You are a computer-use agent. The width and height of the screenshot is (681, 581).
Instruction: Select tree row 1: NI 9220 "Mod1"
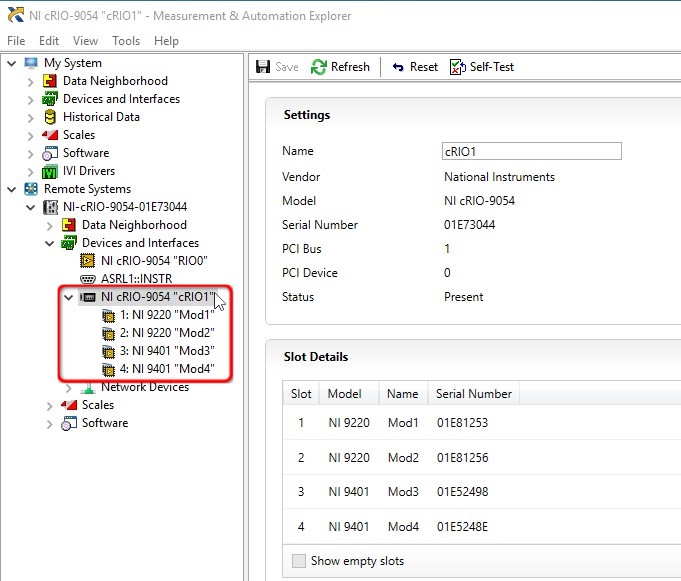[167, 315]
